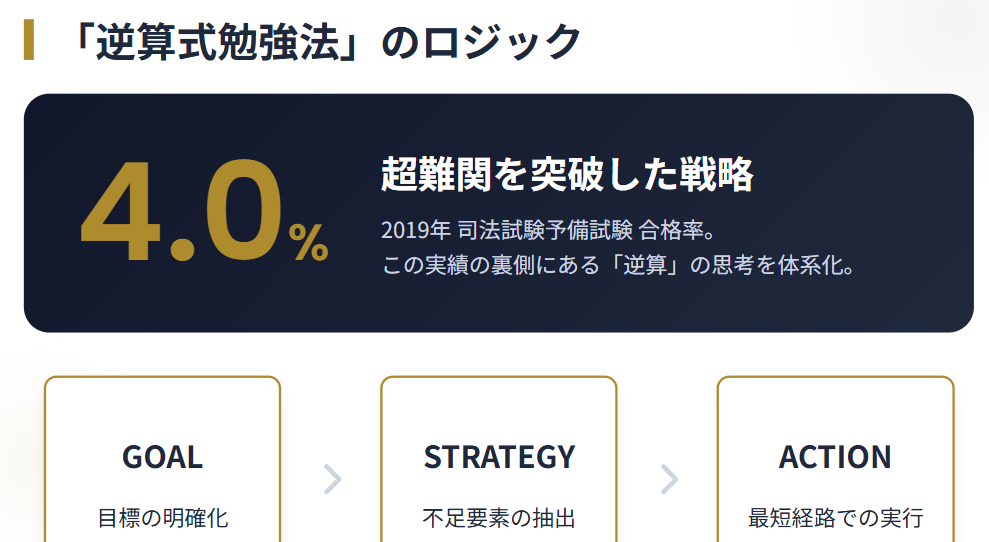Click the chevron between GOAL and STRATEGY
This screenshot has height=542, width=989.
[x=333, y=479]
